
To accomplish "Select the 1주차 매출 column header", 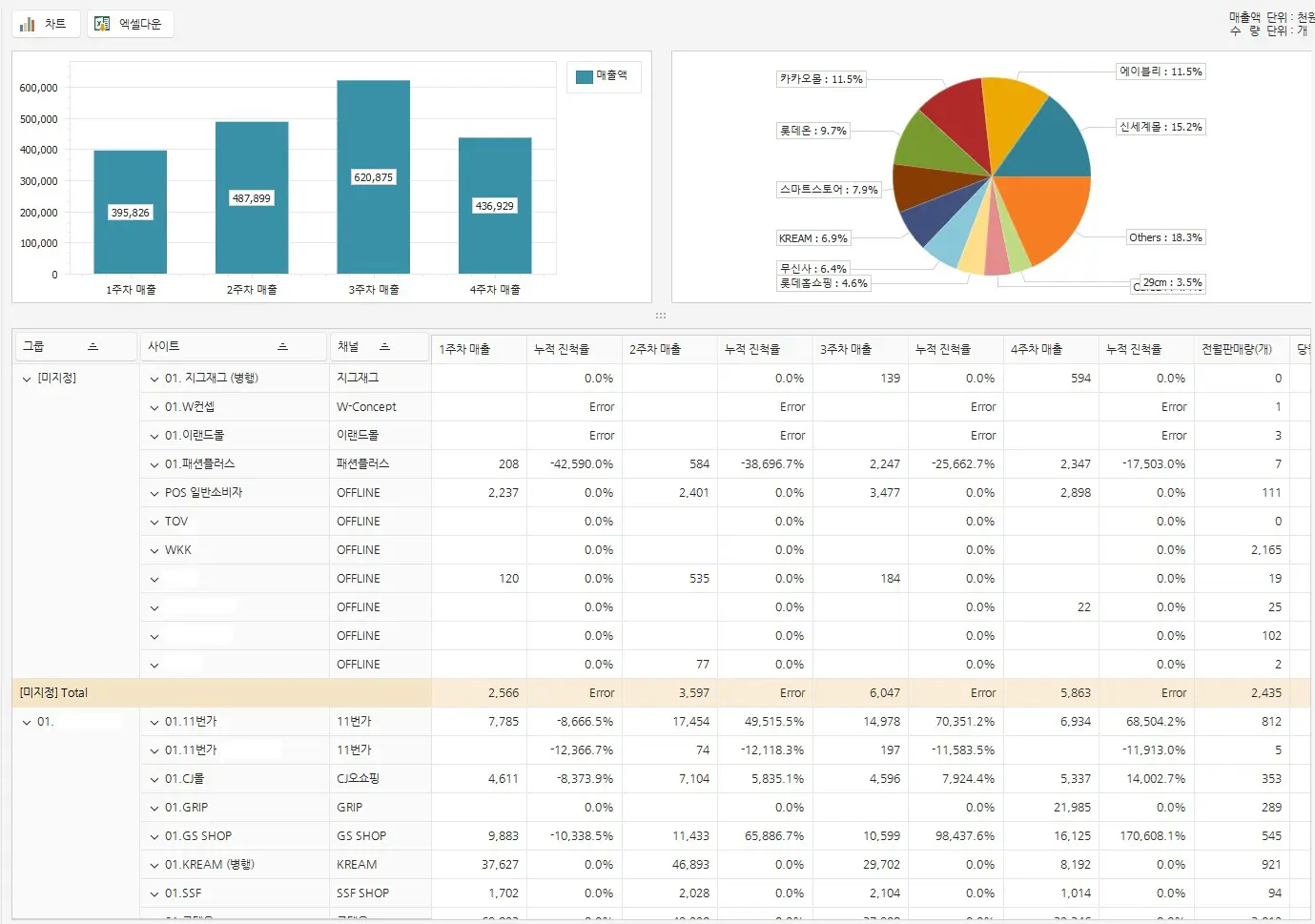I will (478, 349).
